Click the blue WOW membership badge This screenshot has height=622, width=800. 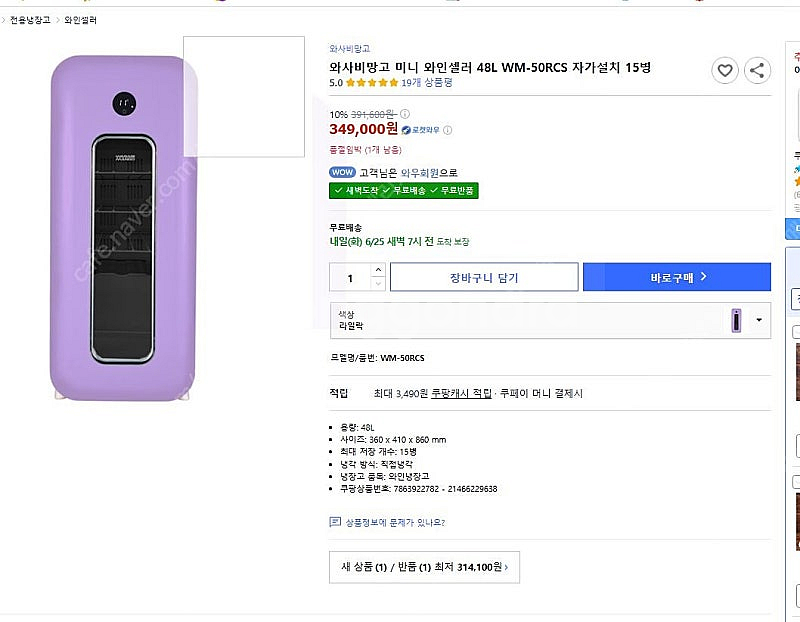tap(342, 172)
